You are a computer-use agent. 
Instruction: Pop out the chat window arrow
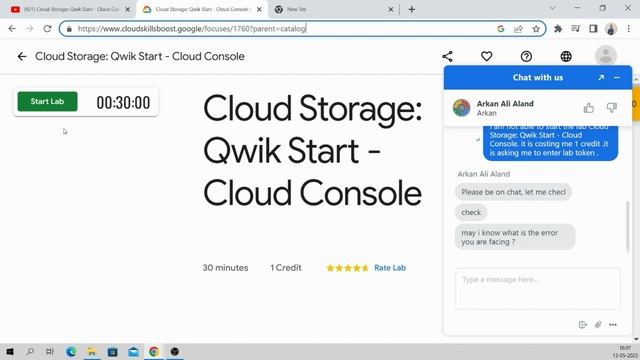coord(601,77)
